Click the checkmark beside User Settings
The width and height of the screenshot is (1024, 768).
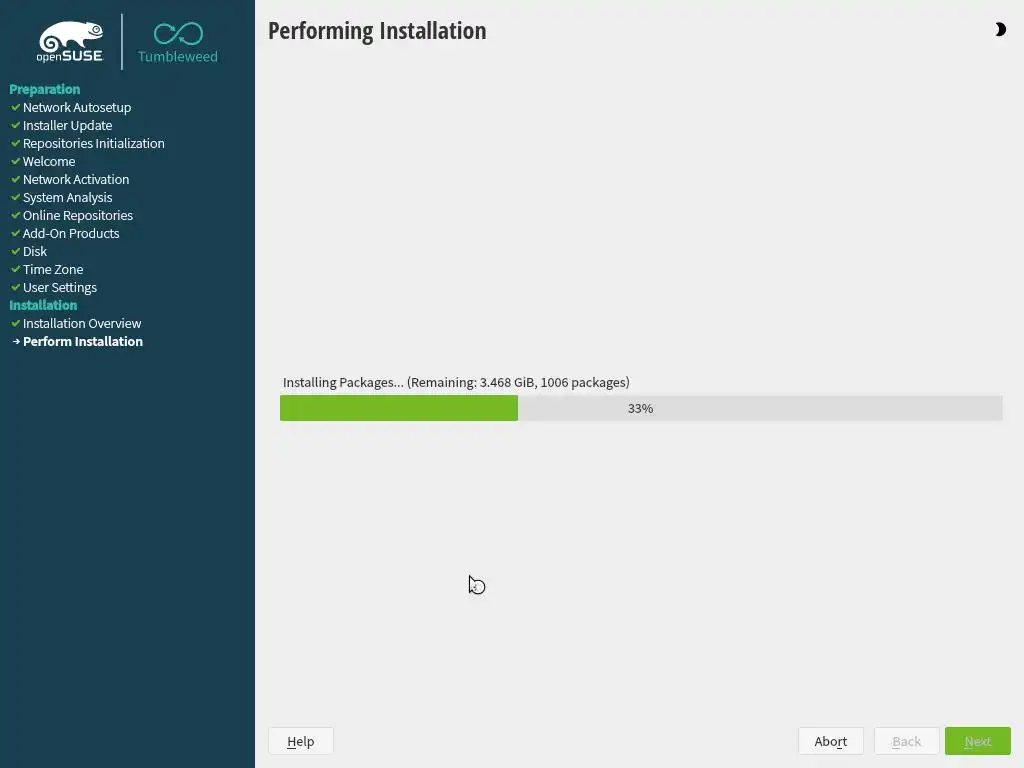(x=16, y=287)
